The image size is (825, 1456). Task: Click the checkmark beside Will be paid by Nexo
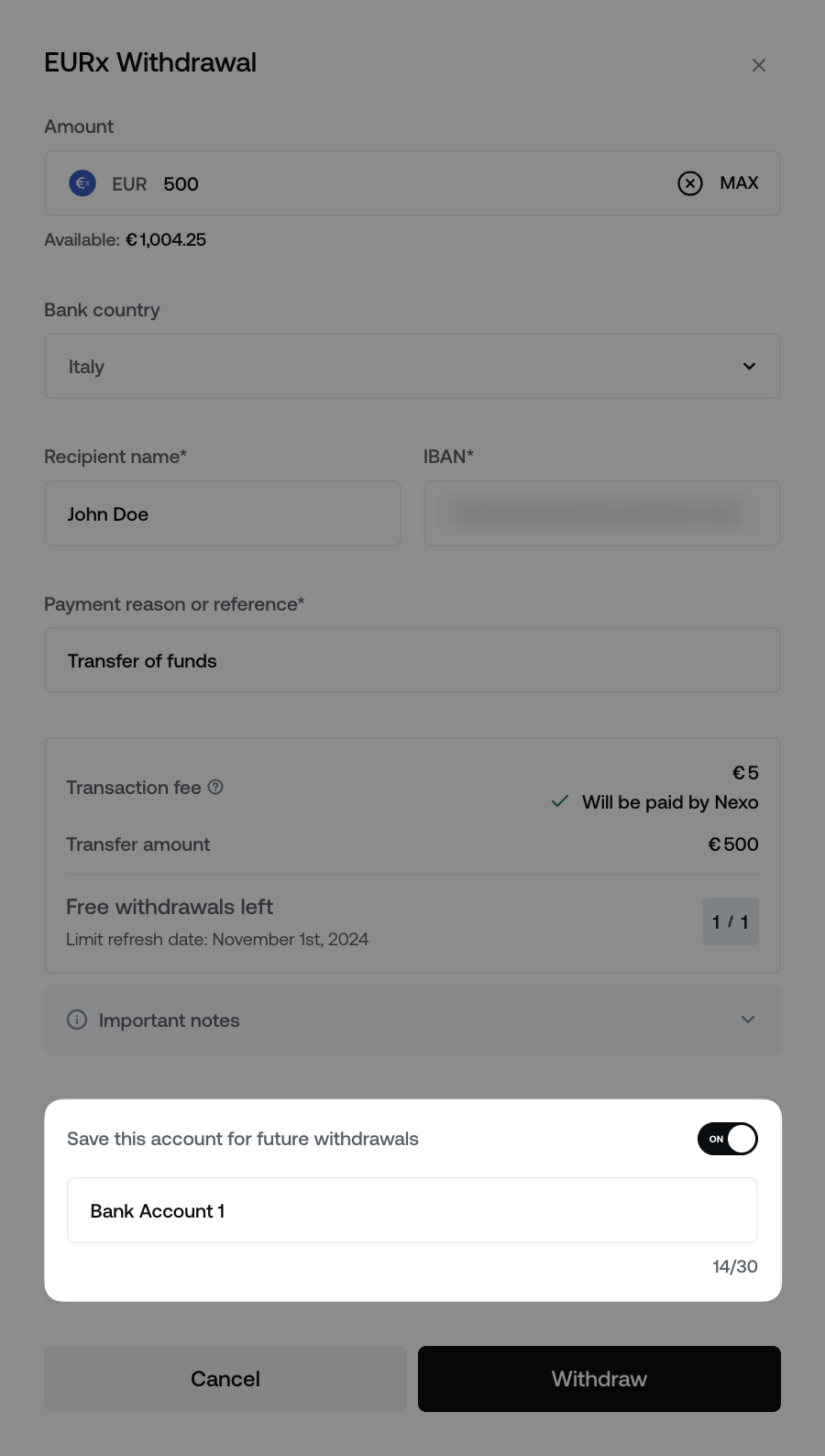pyautogui.click(x=559, y=801)
